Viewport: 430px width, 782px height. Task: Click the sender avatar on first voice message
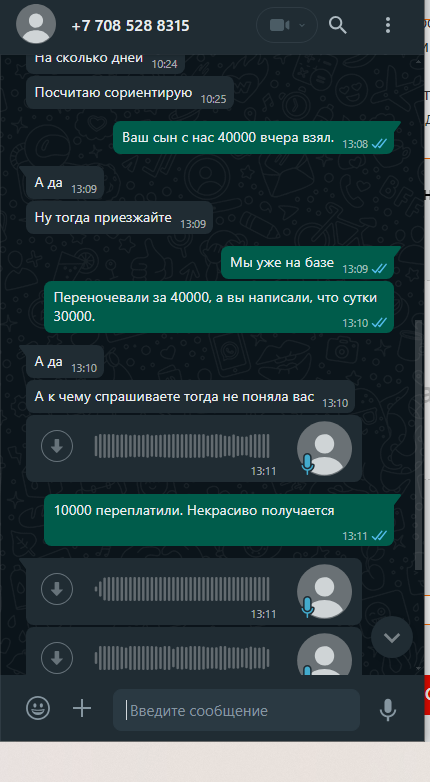coord(324,448)
